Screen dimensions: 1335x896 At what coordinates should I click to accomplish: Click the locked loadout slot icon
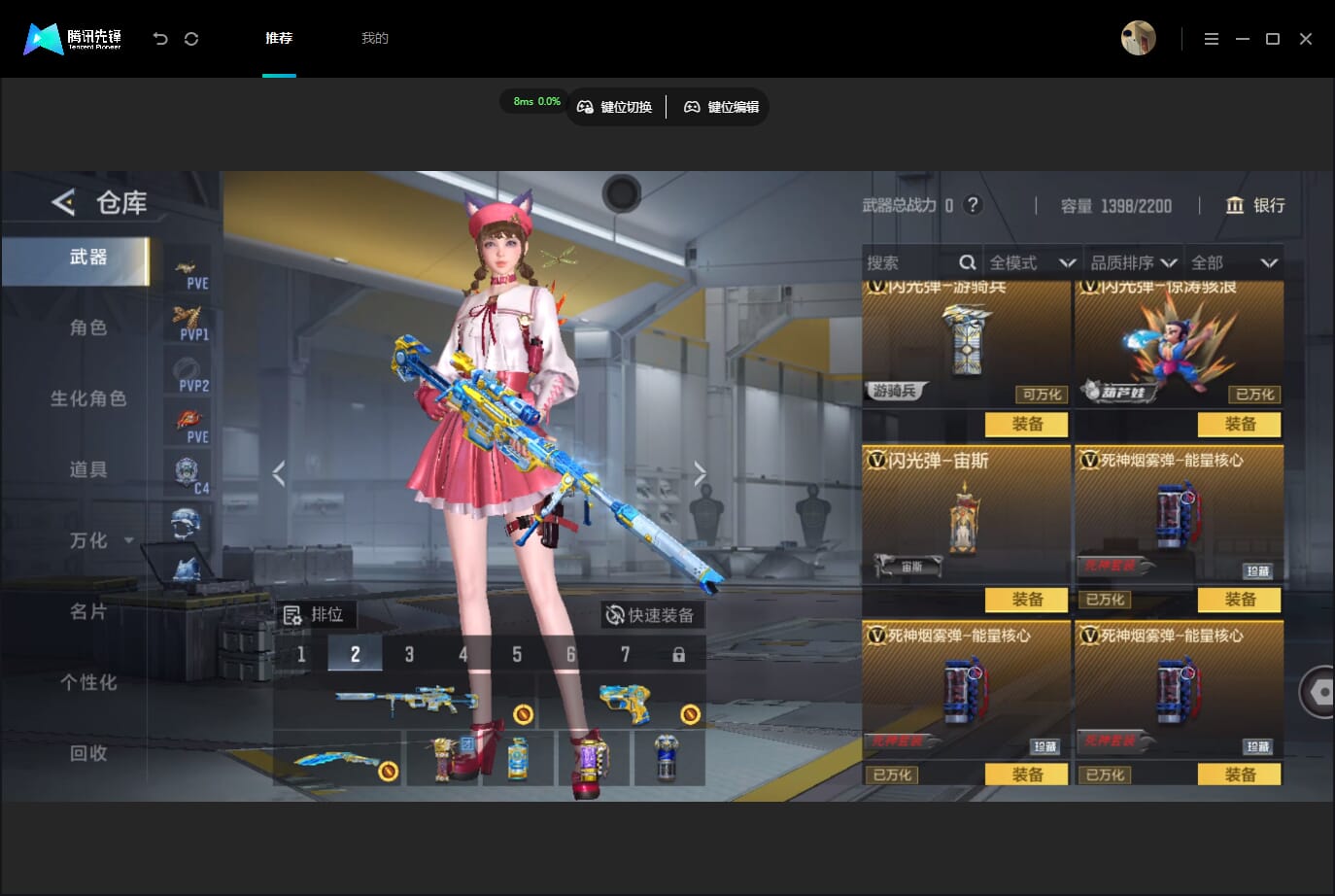pos(678,655)
